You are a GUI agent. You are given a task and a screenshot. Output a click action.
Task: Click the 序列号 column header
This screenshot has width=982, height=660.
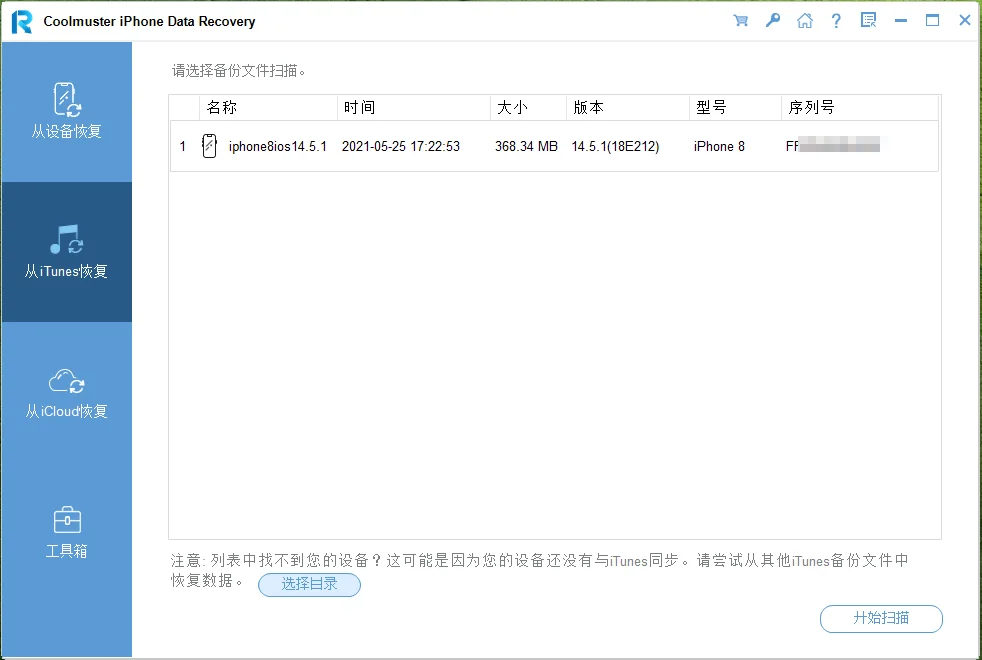click(812, 107)
